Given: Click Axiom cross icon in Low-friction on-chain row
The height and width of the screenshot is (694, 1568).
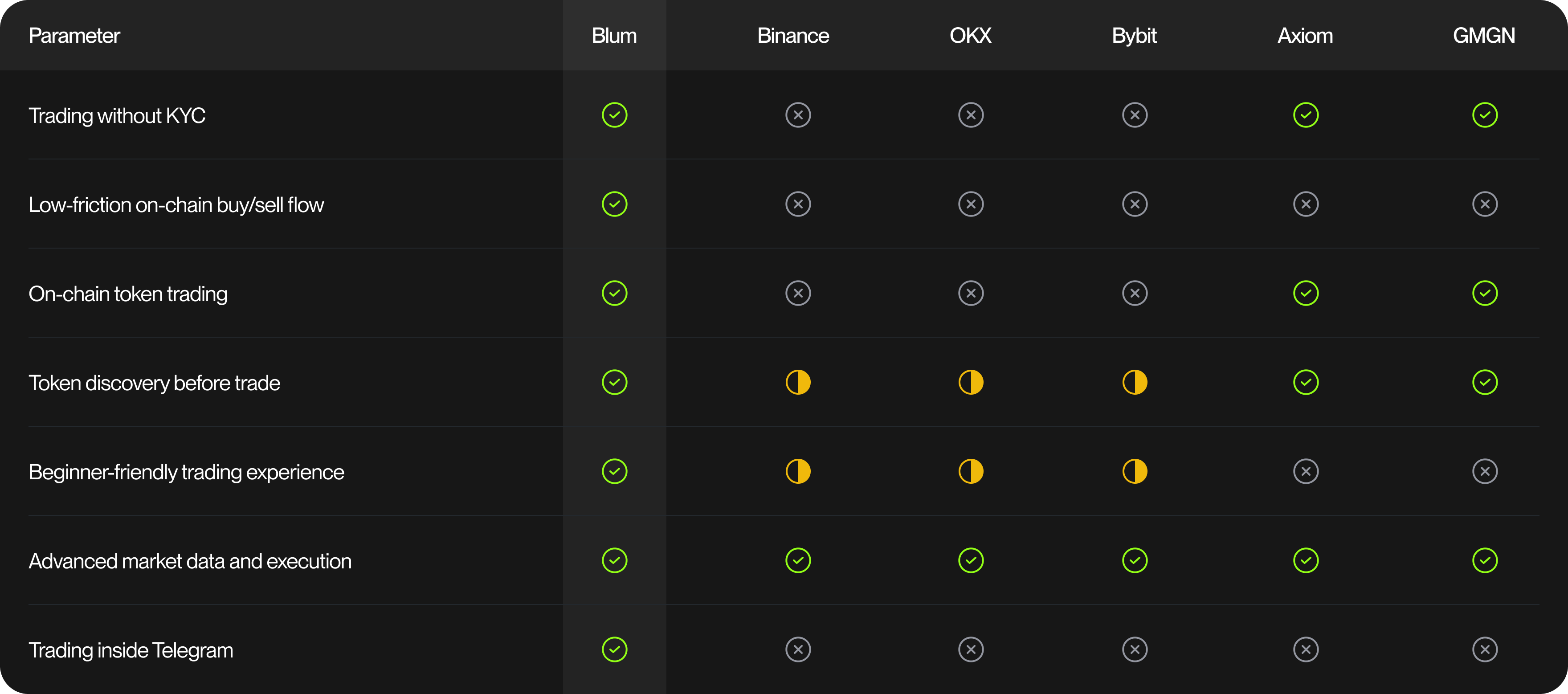Looking at the screenshot, I should tap(1306, 204).
